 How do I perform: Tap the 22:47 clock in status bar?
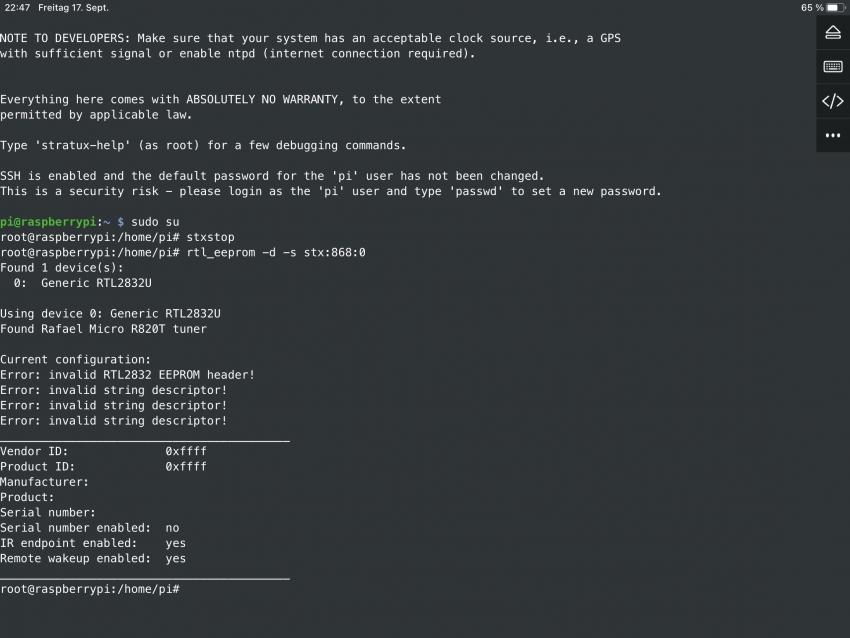17,8
